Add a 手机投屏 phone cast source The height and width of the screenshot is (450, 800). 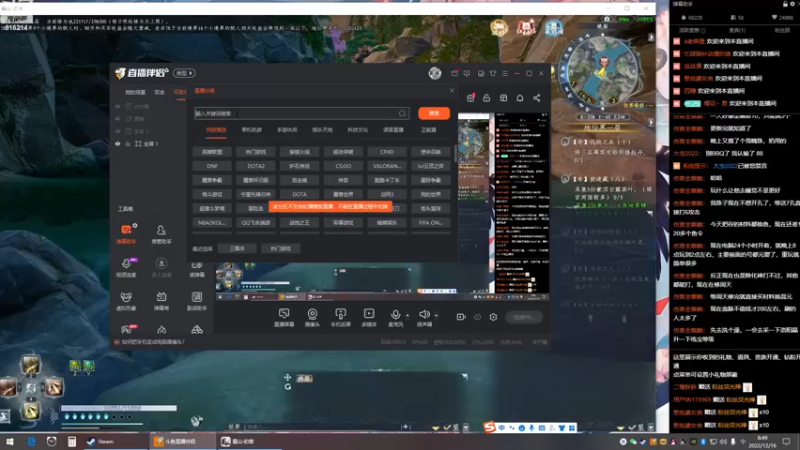tap(340, 317)
